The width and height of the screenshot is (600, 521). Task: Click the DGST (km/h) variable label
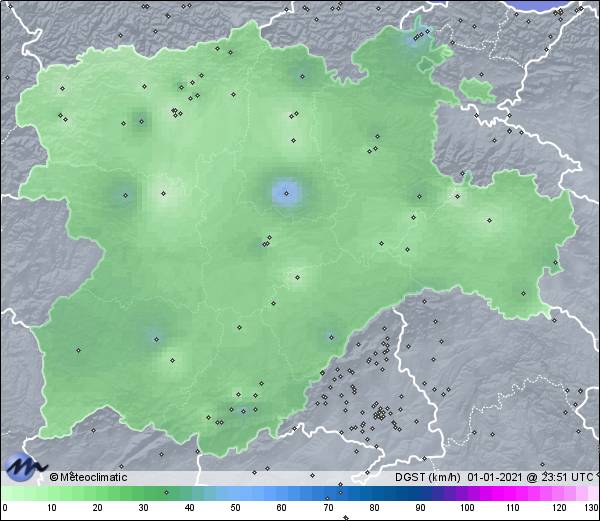[428, 477]
